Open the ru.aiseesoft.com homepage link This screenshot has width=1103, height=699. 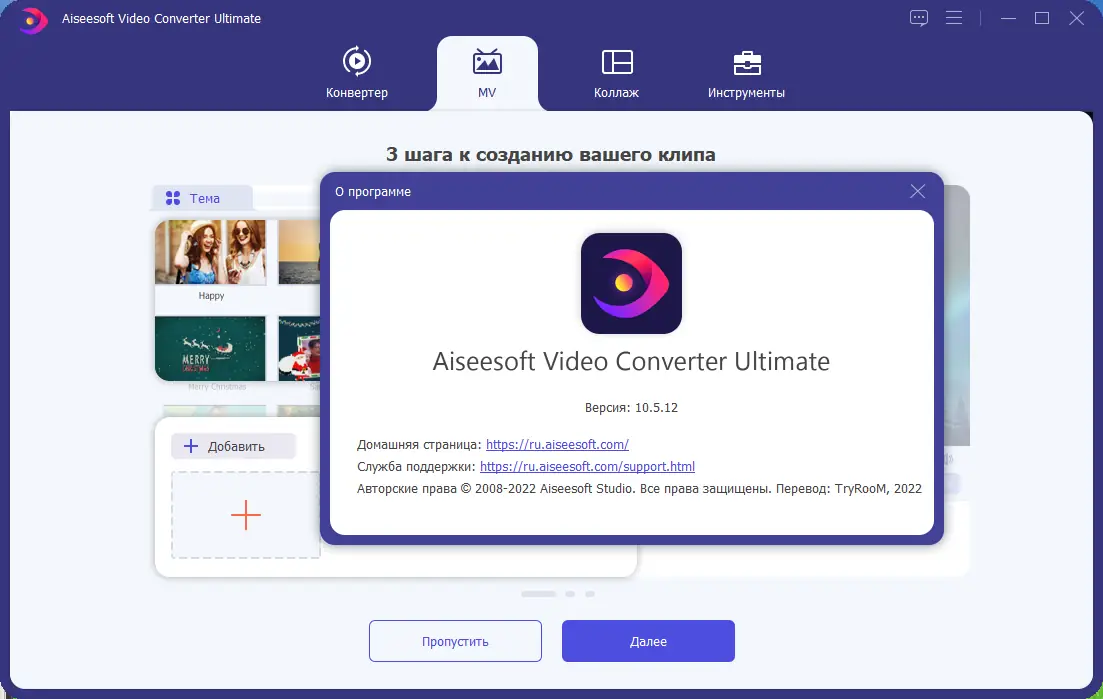(x=557, y=444)
